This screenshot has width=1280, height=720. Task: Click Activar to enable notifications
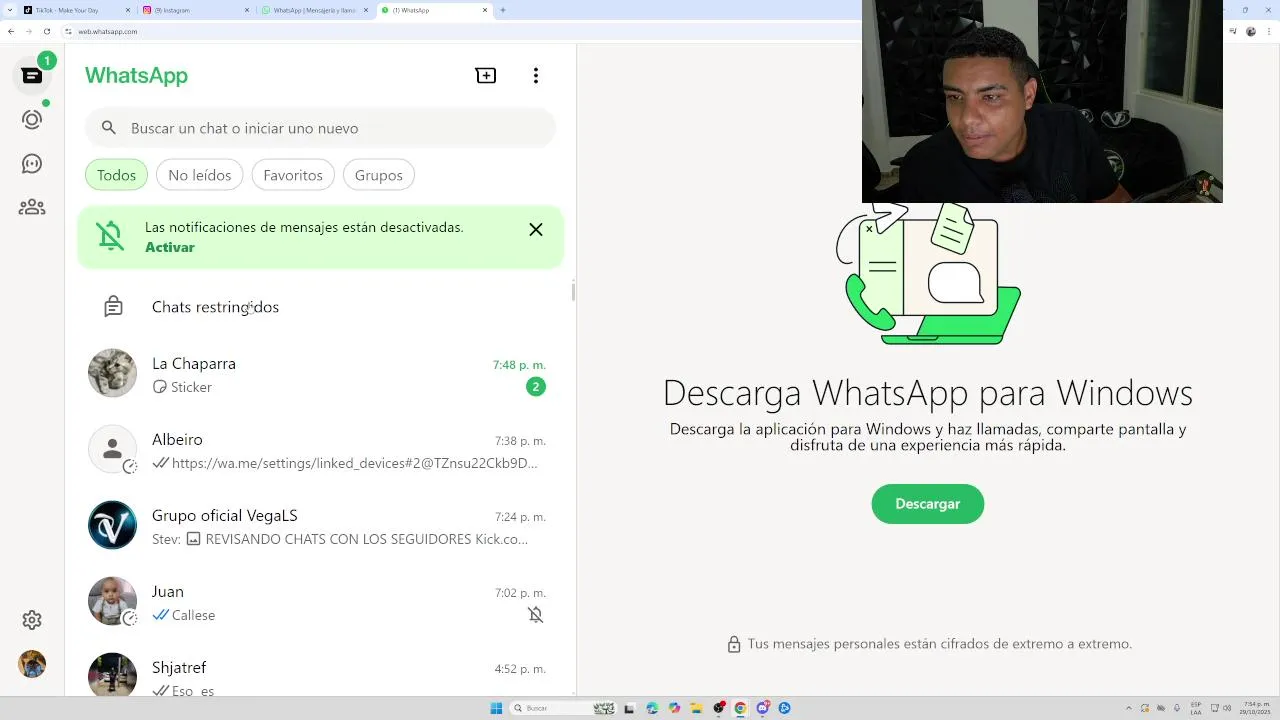[x=170, y=247]
